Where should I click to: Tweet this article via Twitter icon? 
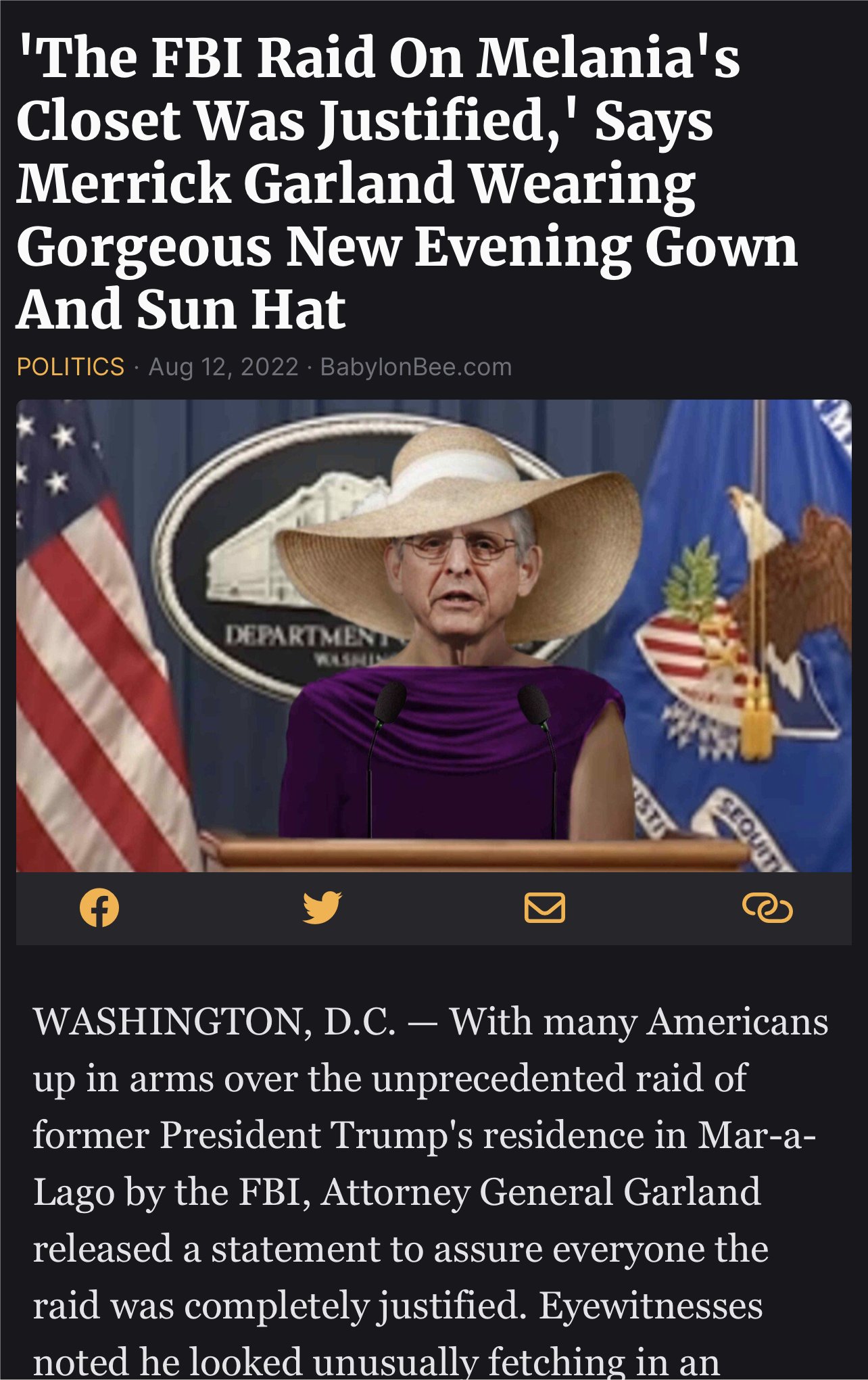[322, 907]
